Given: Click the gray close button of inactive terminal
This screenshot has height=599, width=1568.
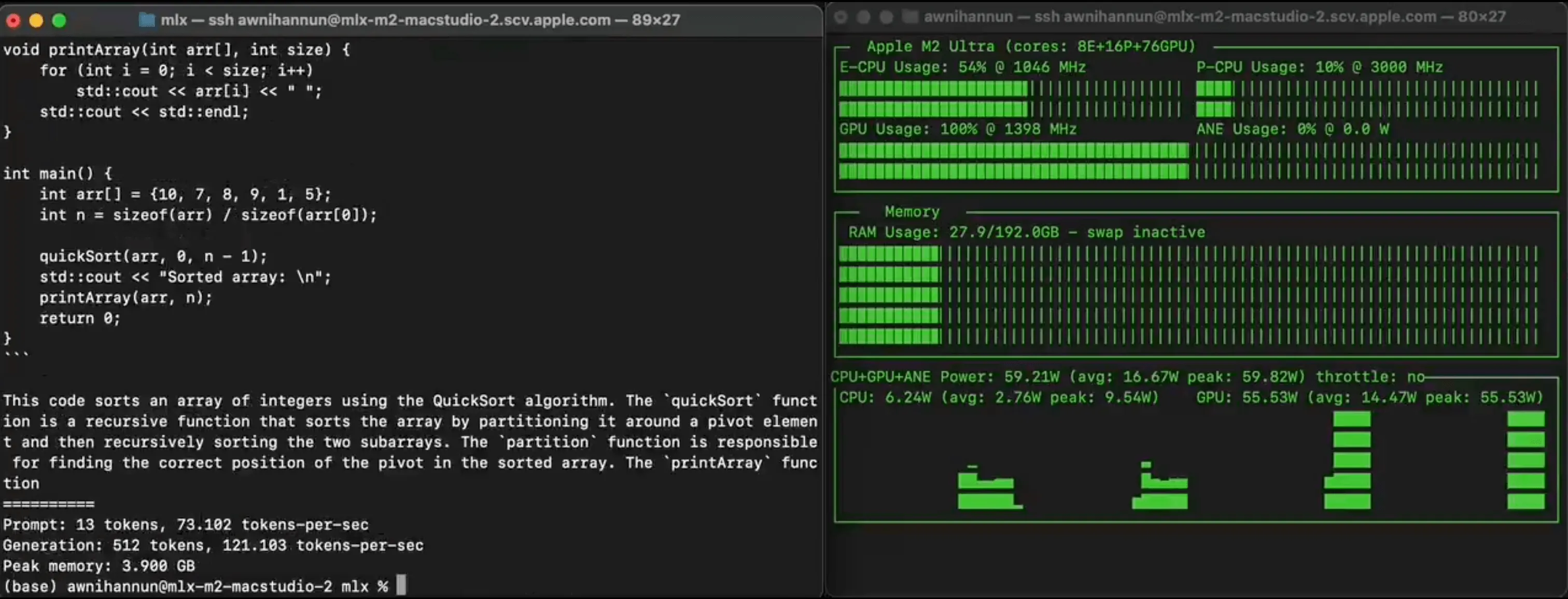Looking at the screenshot, I should [841, 17].
